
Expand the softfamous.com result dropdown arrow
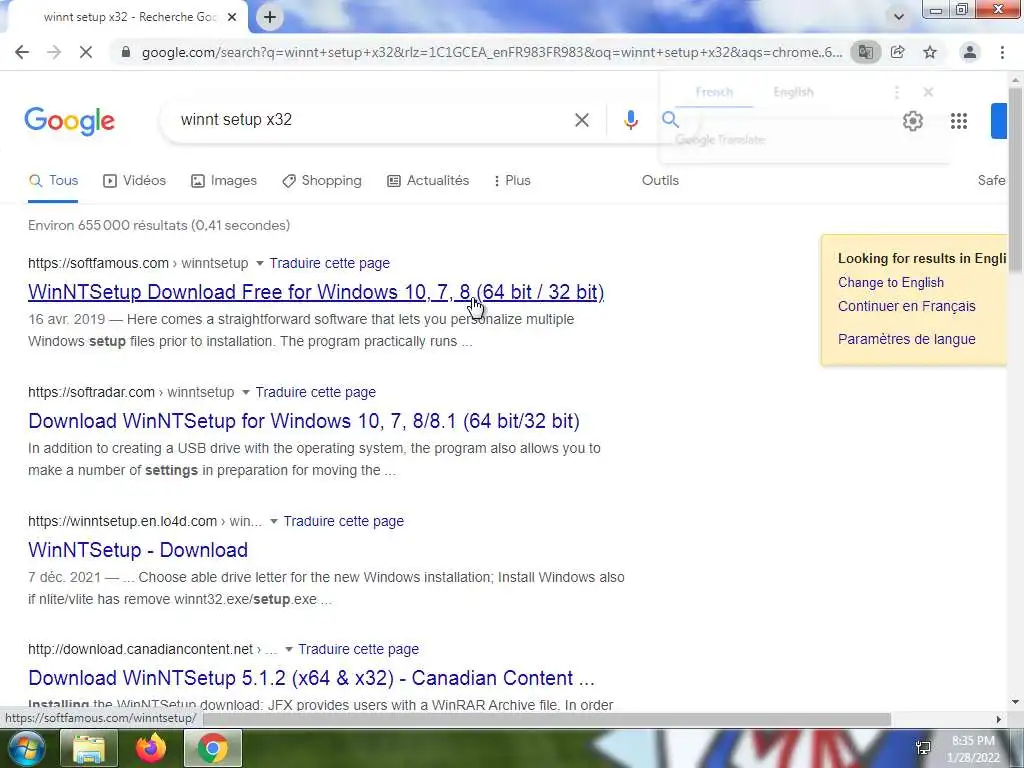point(259,263)
